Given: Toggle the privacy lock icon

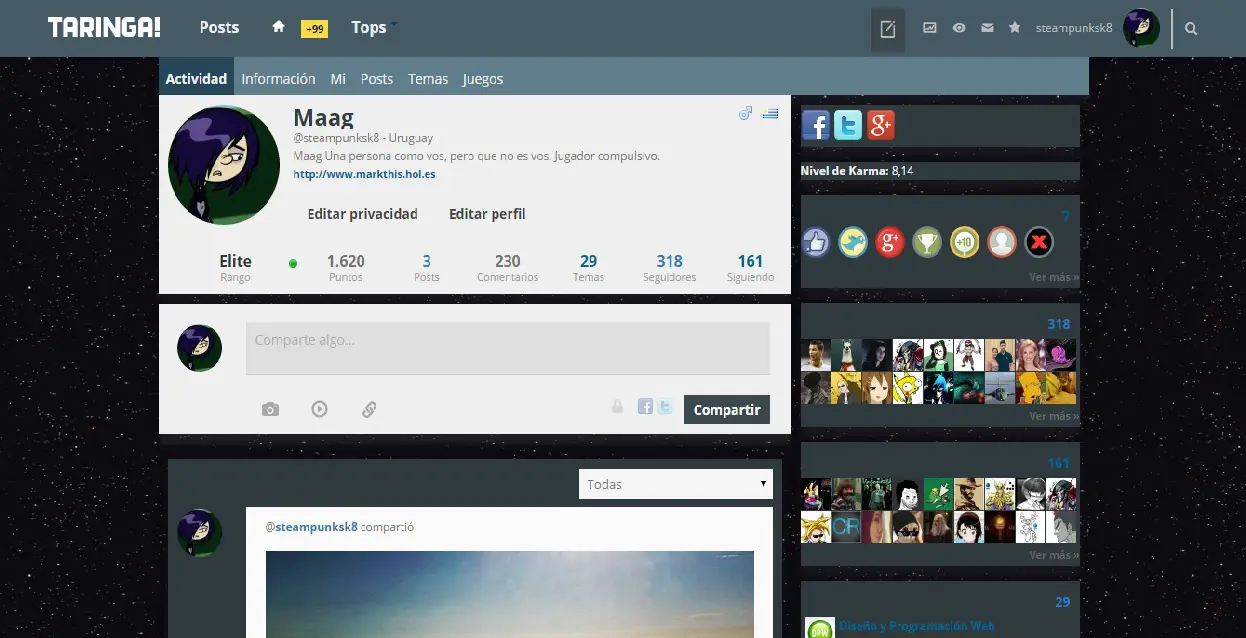Looking at the screenshot, I should (617, 407).
